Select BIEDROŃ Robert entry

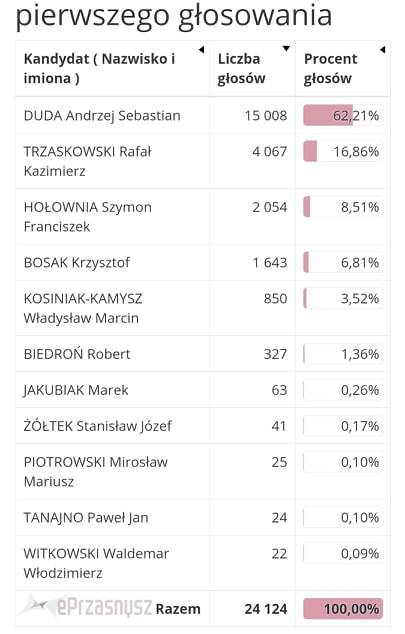pos(77,354)
